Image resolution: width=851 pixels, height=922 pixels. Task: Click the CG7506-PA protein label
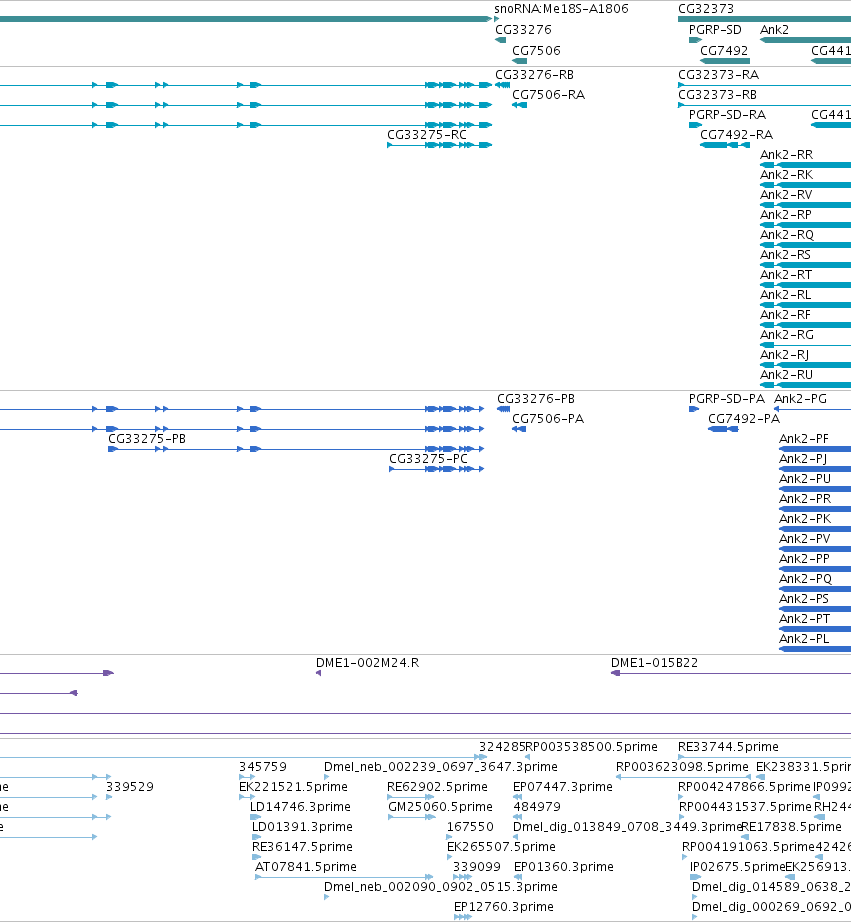click(x=548, y=419)
